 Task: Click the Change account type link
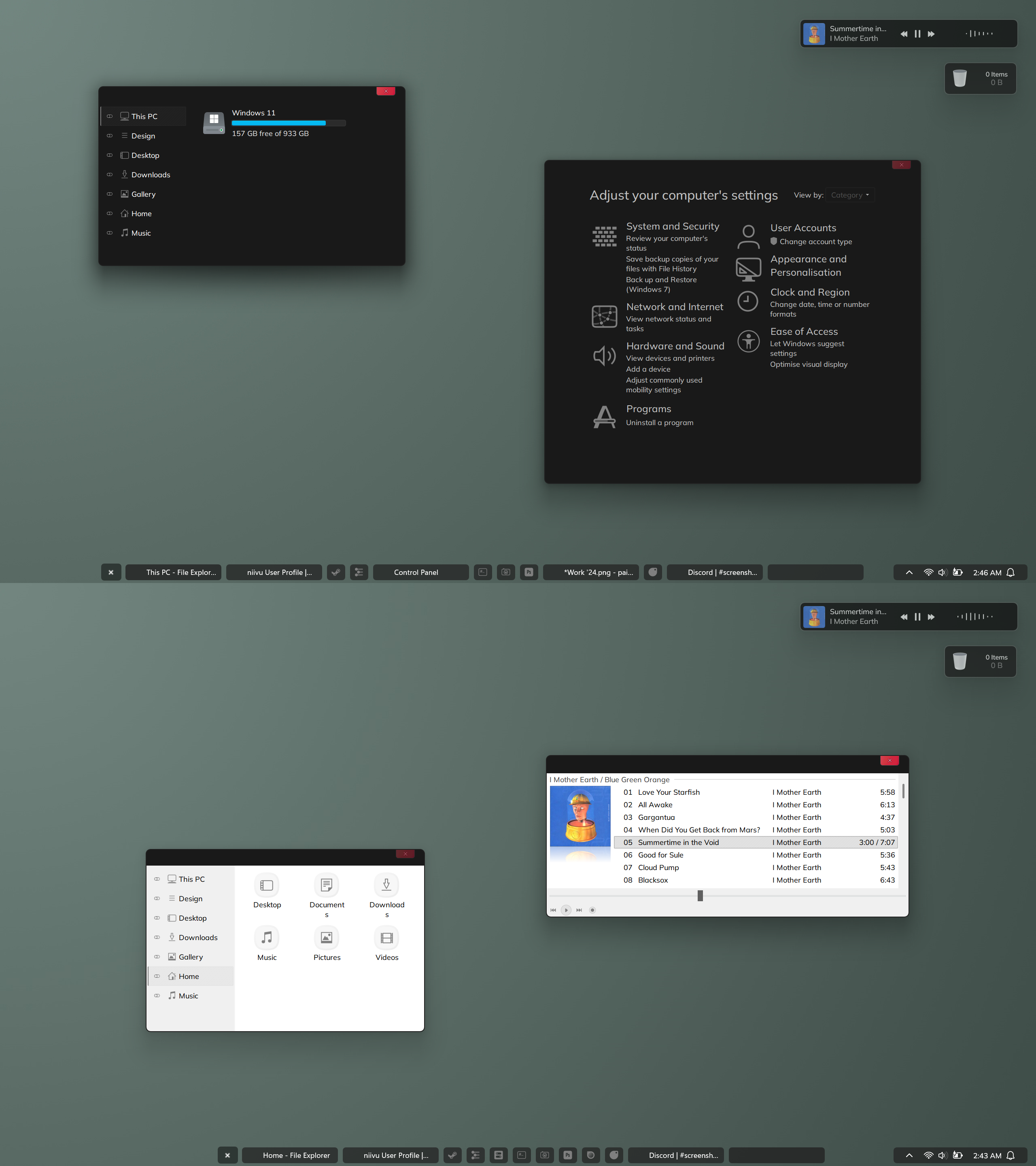[x=815, y=242]
